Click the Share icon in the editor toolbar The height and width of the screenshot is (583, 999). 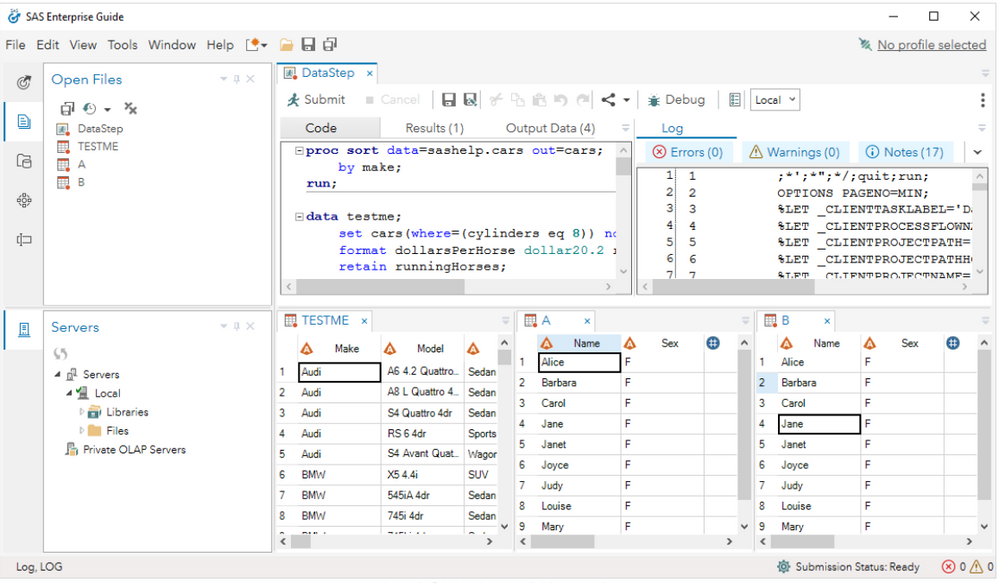608,100
